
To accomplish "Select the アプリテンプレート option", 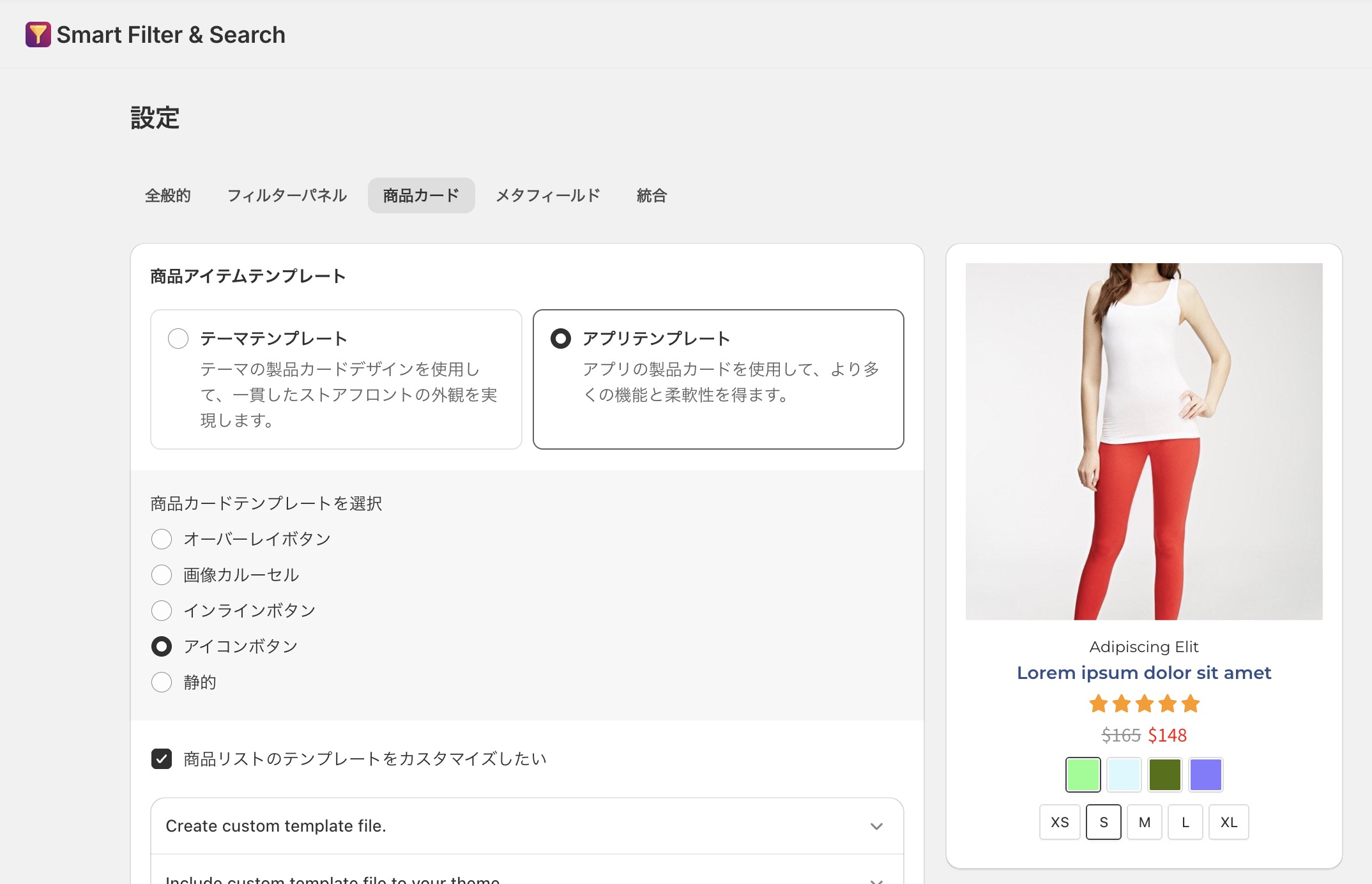I will tap(561, 339).
